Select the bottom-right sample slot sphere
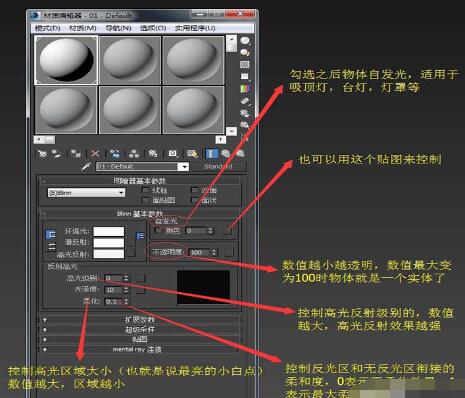 pos(193,110)
